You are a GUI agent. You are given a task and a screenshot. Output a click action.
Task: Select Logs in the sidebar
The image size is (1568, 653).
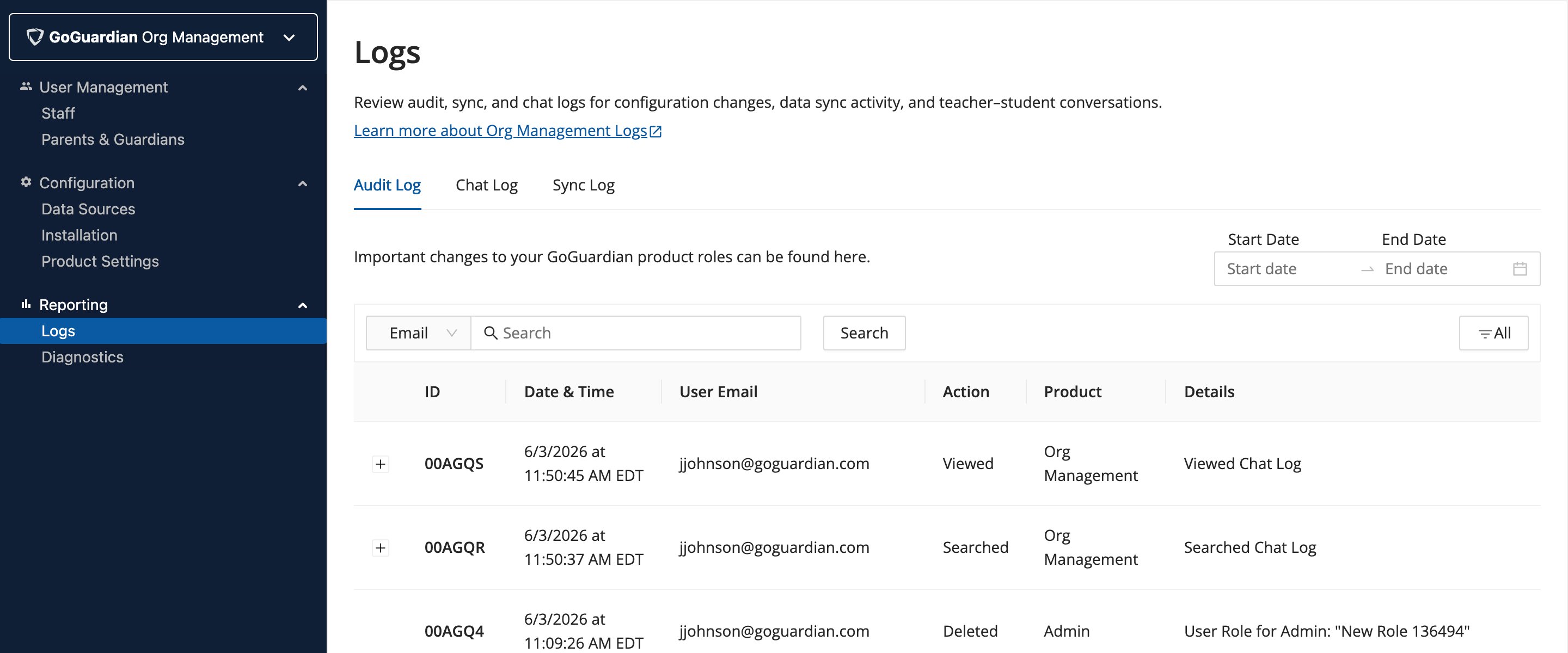(x=163, y=331)
